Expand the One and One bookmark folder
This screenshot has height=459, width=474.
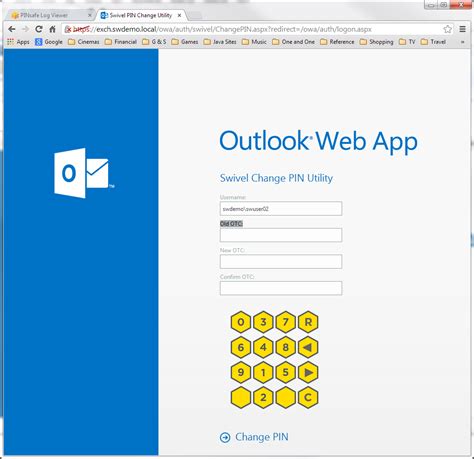(x=293, y=42)
